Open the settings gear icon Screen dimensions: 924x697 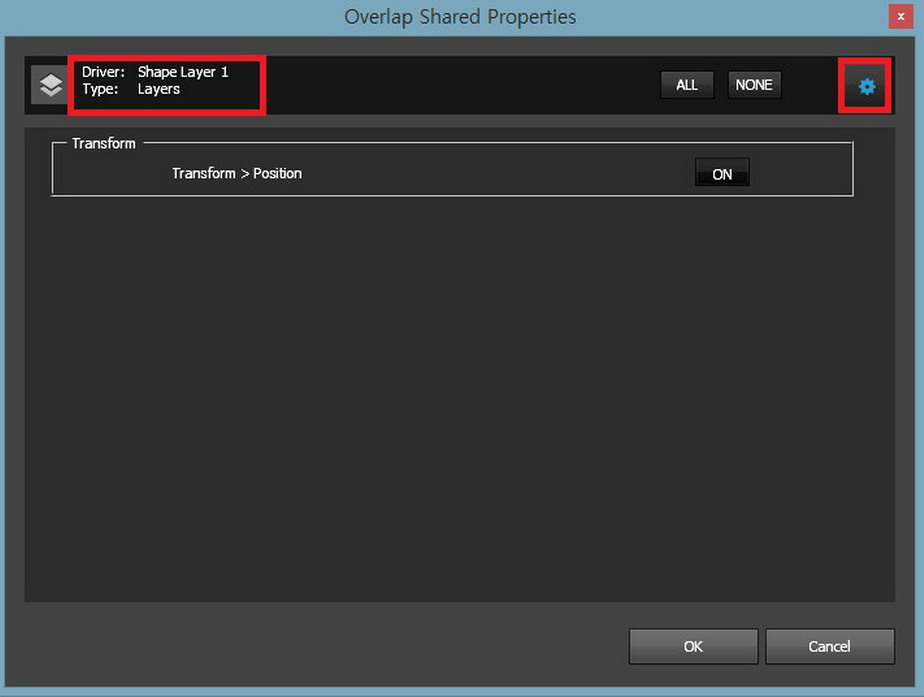click(866, 87)
